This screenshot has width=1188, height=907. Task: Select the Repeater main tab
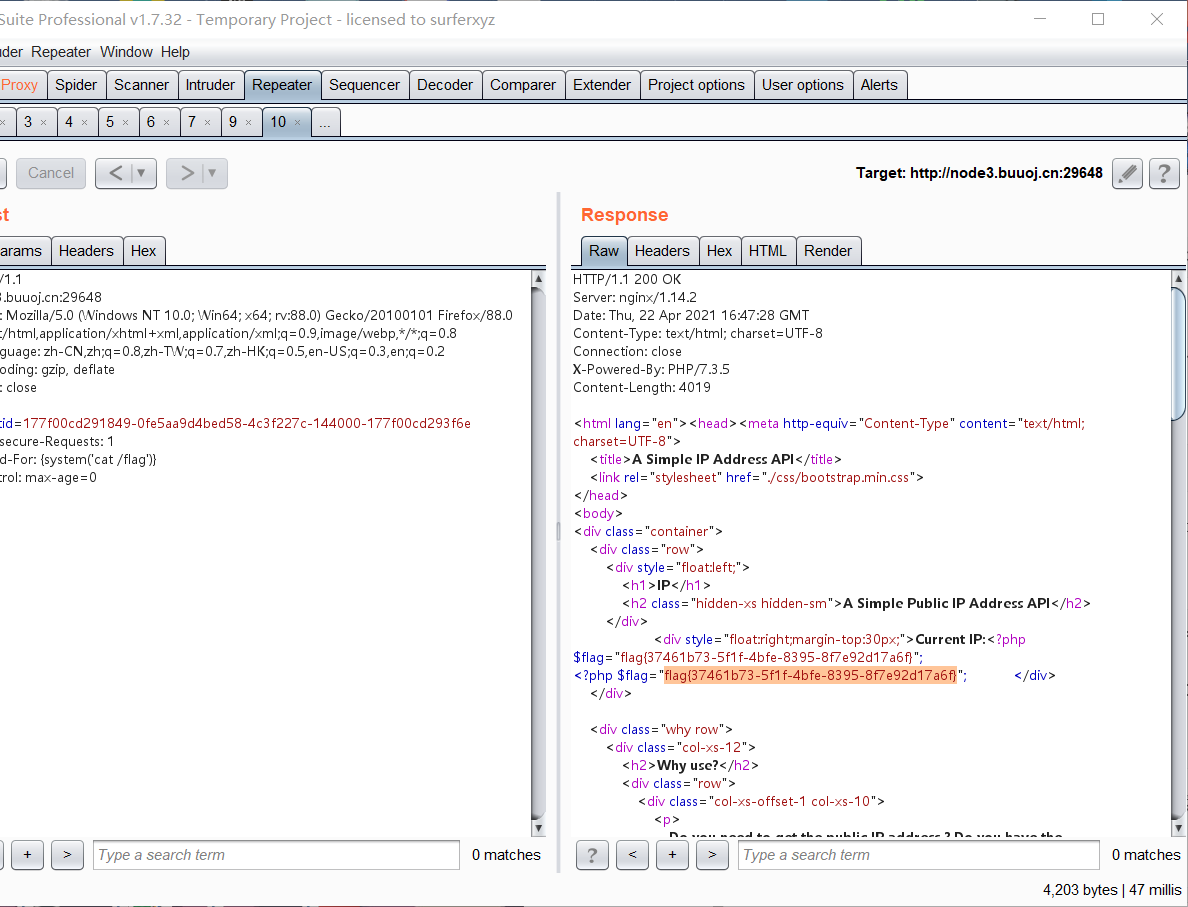[x=282, y=85]
